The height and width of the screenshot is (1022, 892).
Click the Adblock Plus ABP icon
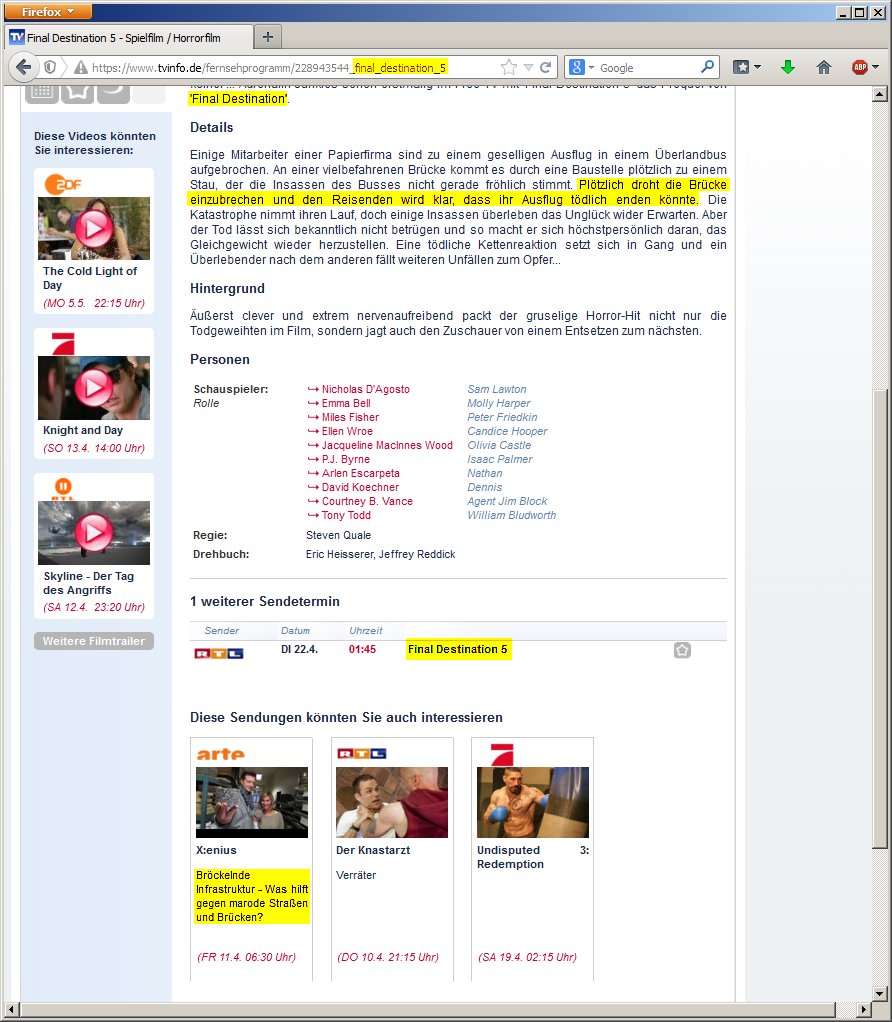coord(859,67)
